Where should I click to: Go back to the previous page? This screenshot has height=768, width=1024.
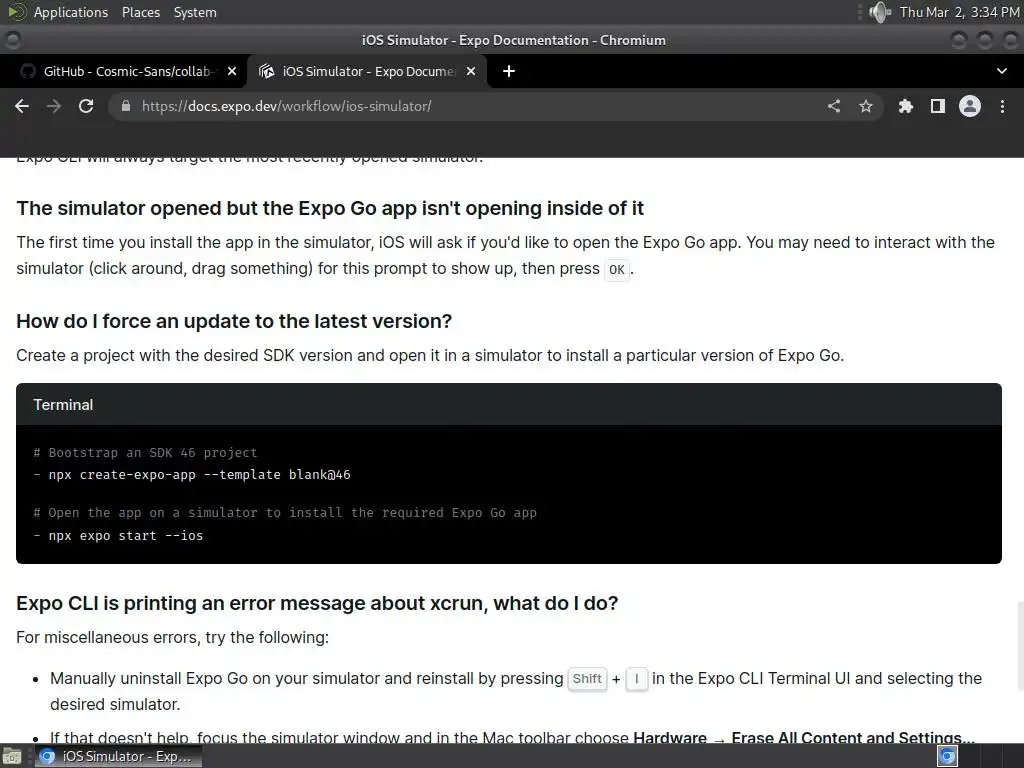click(22, 106)
